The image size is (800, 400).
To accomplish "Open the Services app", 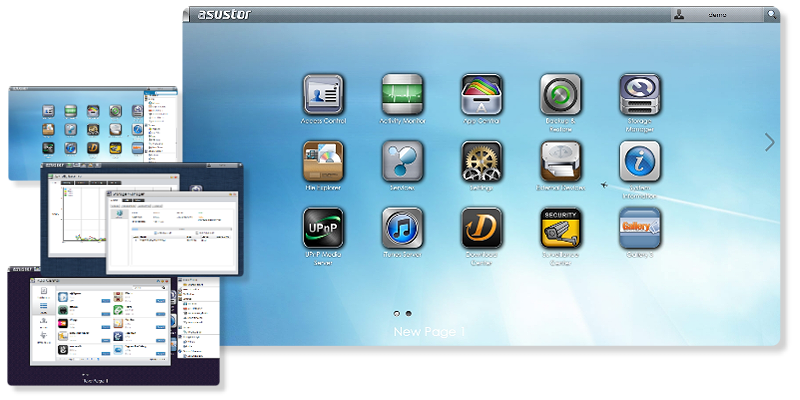I will pos(402,161).
